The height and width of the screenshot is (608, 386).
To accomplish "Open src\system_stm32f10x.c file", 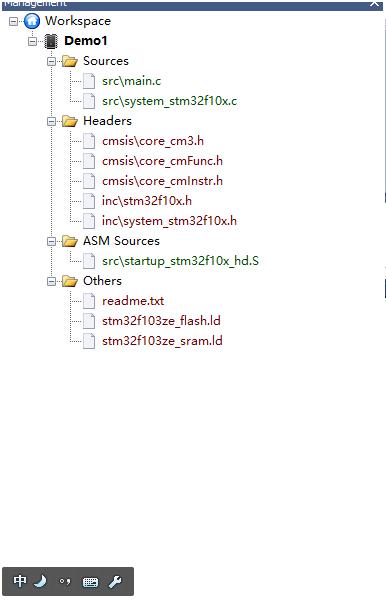I will coord(170,101).
